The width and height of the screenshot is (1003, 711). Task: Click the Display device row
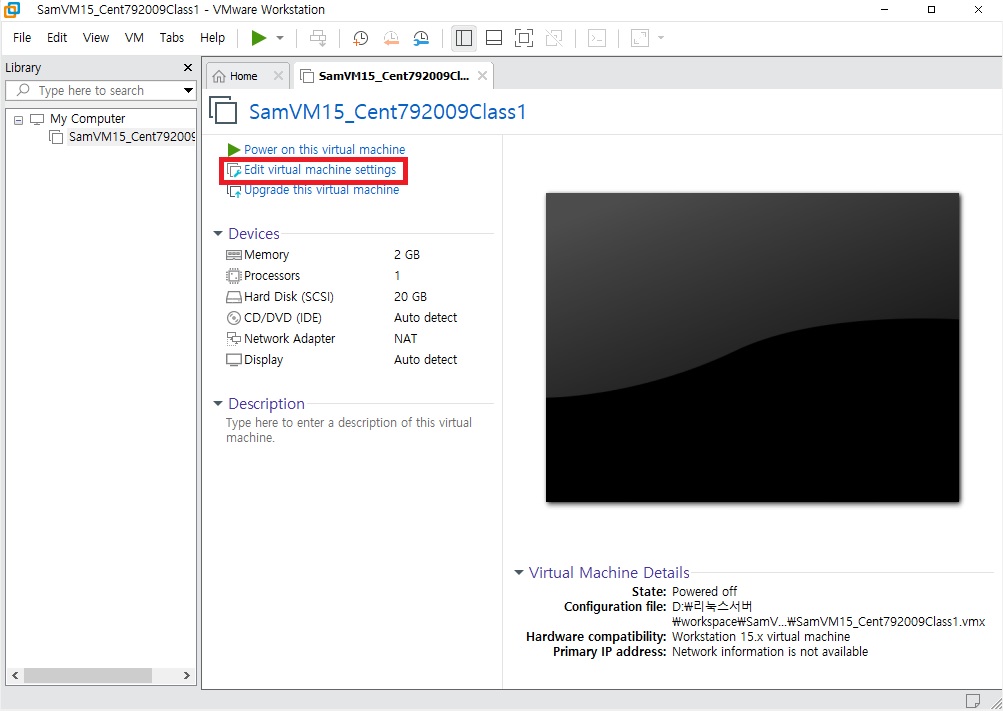click(342, 360)
